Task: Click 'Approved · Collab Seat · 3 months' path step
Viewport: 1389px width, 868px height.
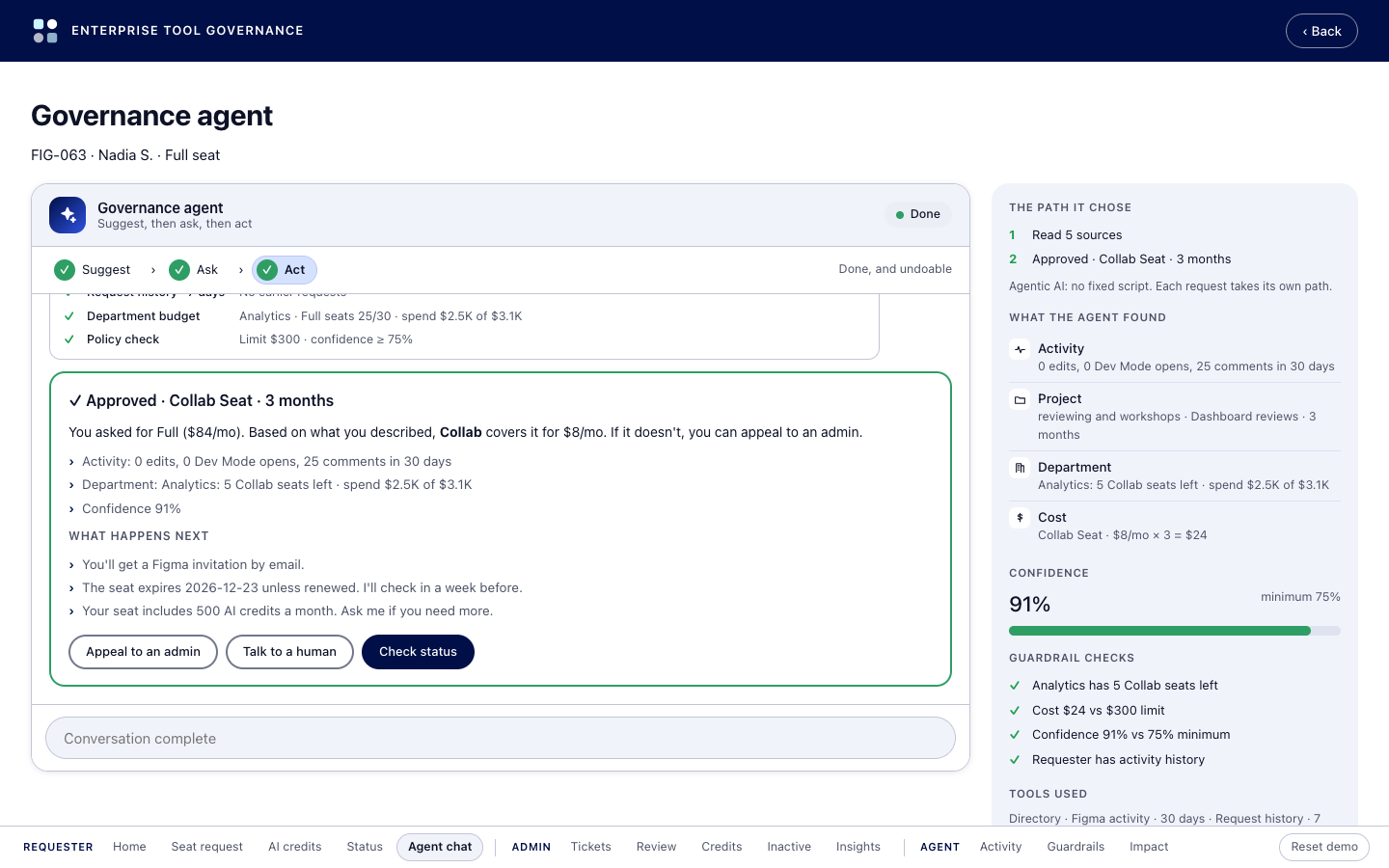Action: (1131, 259)
